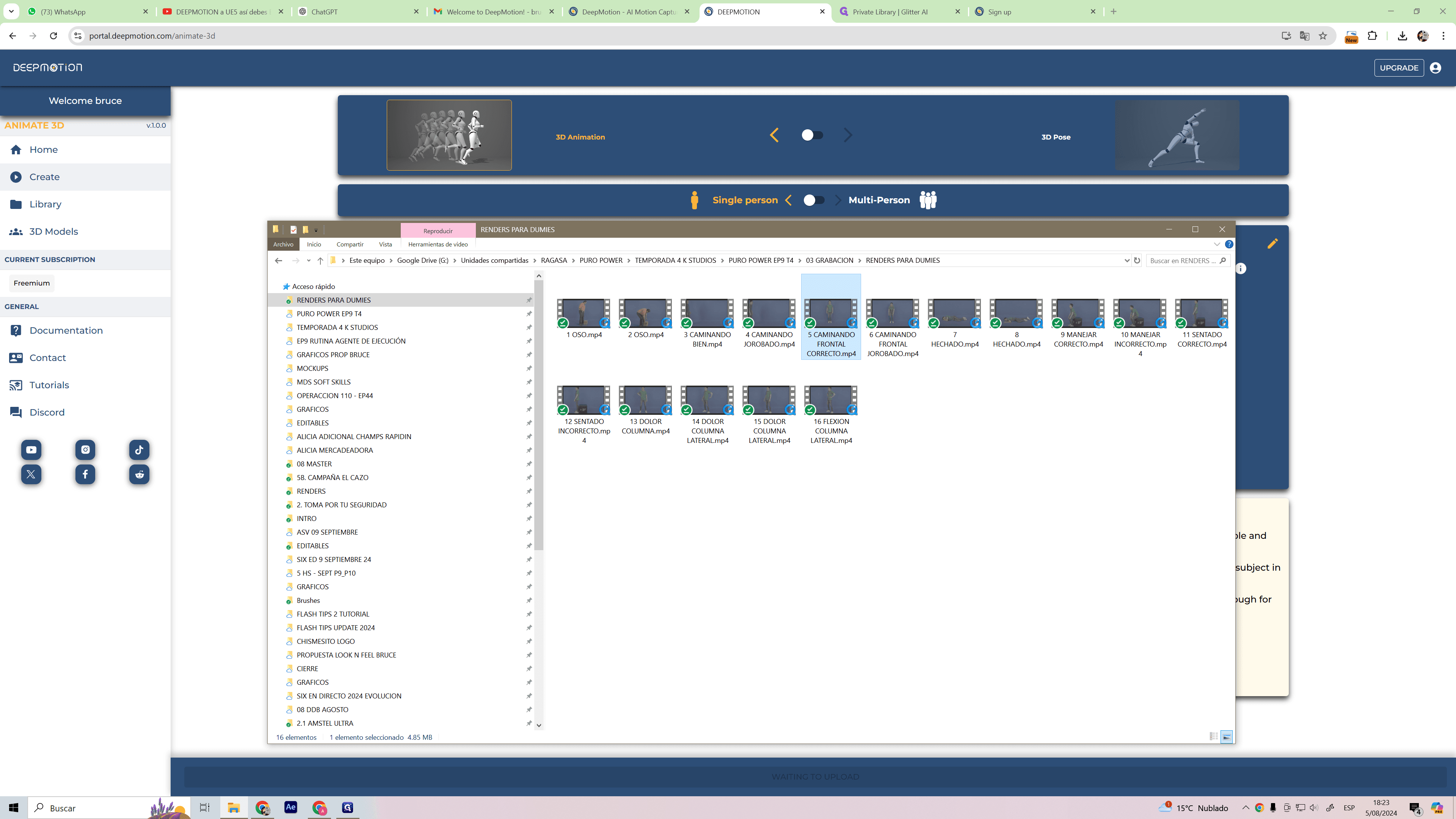1456x819 pixels.
Task: Open recent locations dropdown in Explorer
Action: click(x=309, y=260)
